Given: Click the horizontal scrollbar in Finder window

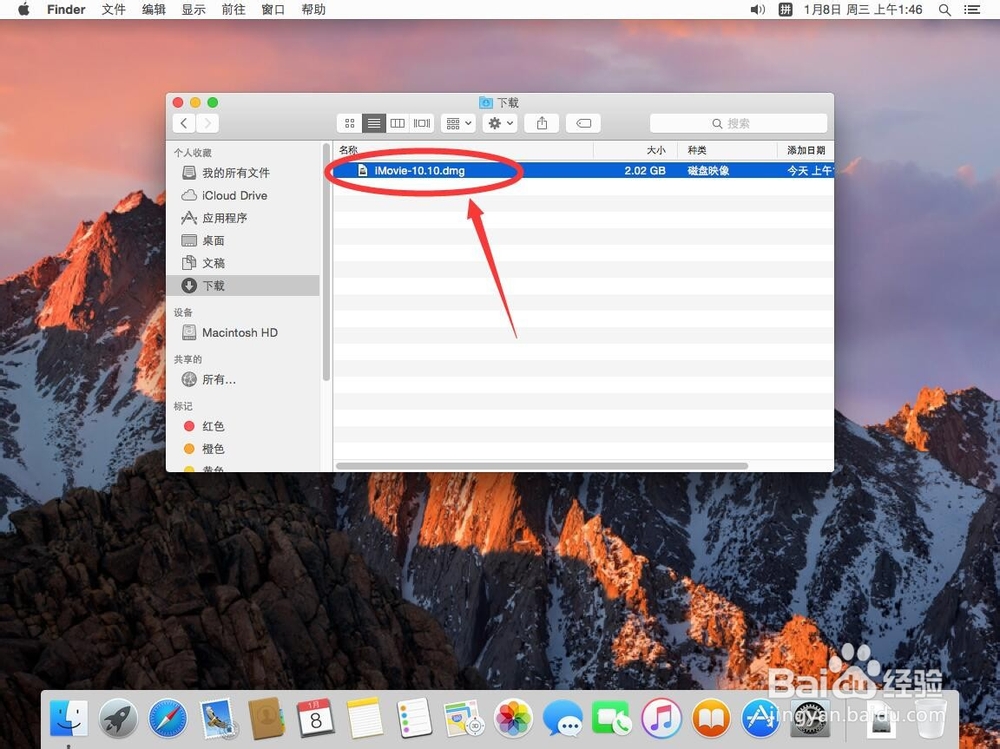Looking at the screenshot, I should tap(541, 466).
